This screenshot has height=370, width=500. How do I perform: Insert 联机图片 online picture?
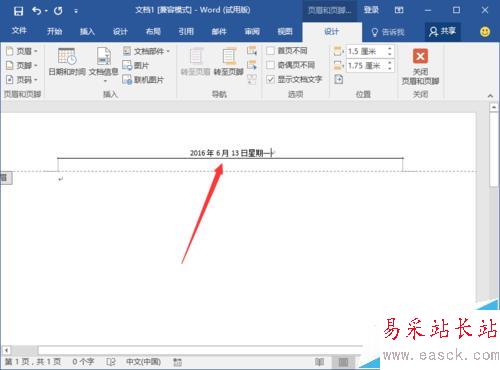click(143, 80)
